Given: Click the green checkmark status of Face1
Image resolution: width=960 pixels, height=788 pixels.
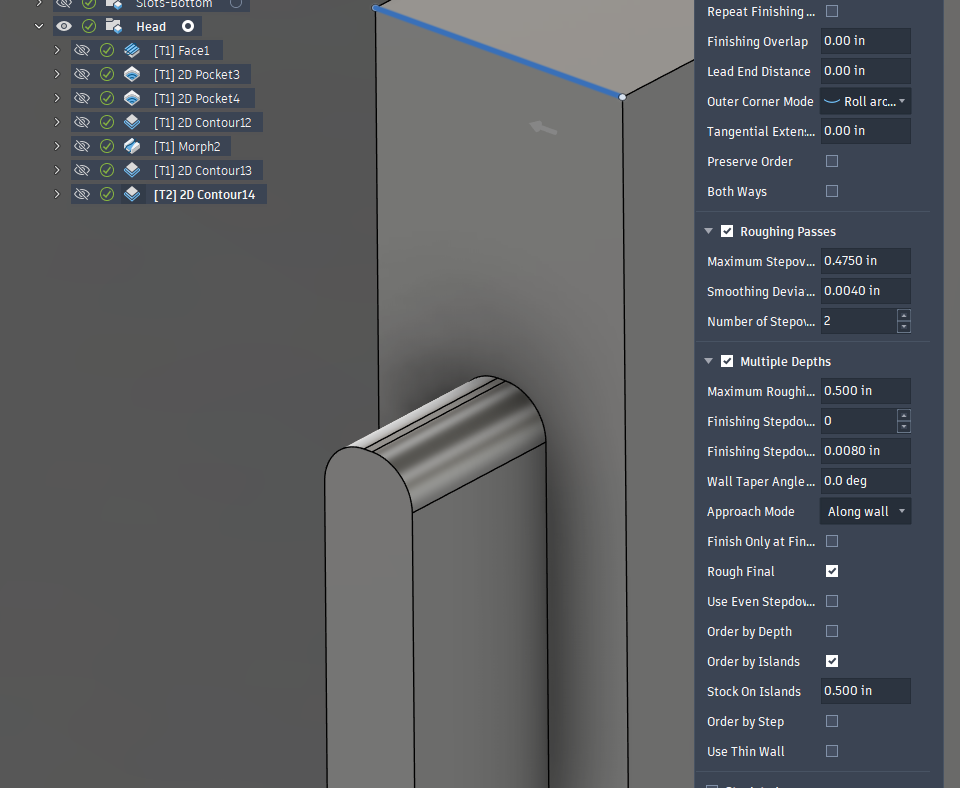Looking at the screenshot, I should [107, 50].
